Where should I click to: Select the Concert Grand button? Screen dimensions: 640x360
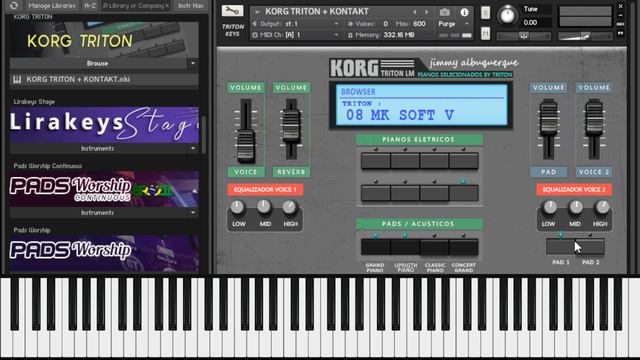tap(464, 247)
